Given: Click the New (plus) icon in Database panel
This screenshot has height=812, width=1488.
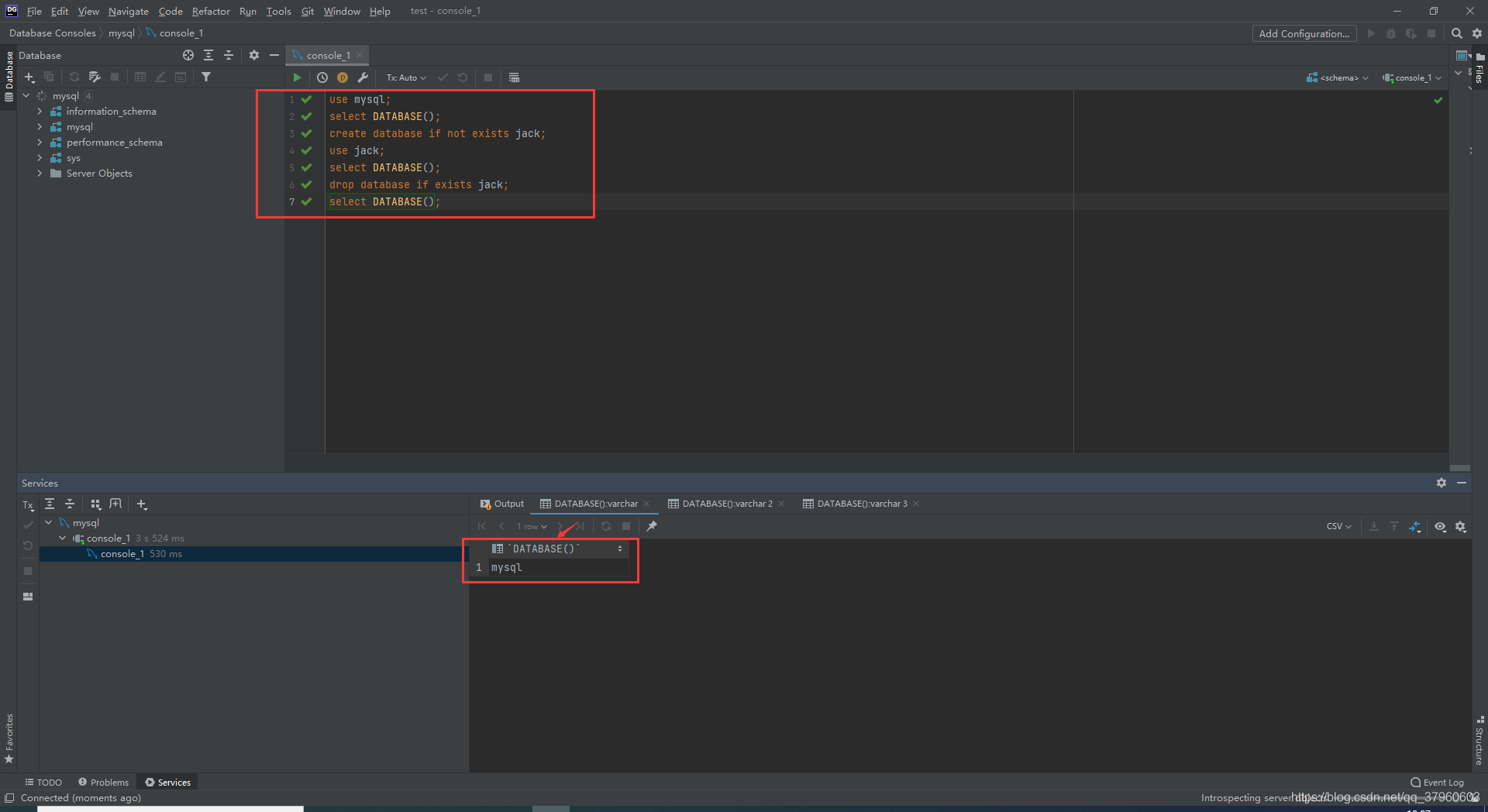Looking at the screenshot, I should click(x=29, y=77).
